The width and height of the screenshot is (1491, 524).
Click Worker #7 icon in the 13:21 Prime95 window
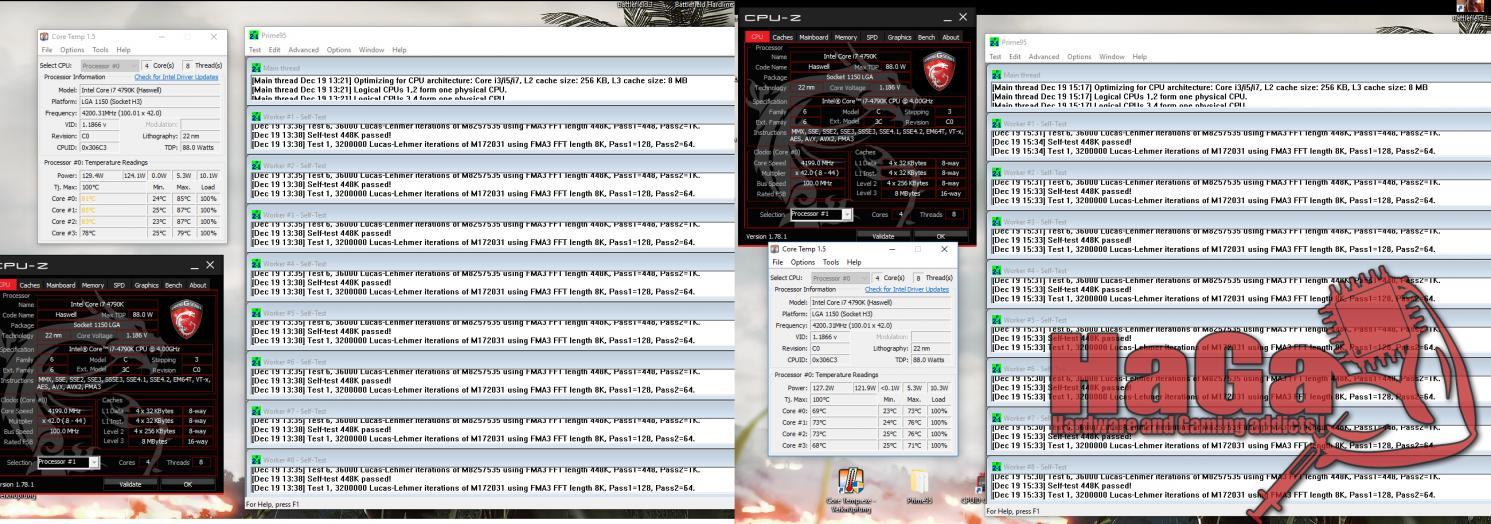pos(254,410)
